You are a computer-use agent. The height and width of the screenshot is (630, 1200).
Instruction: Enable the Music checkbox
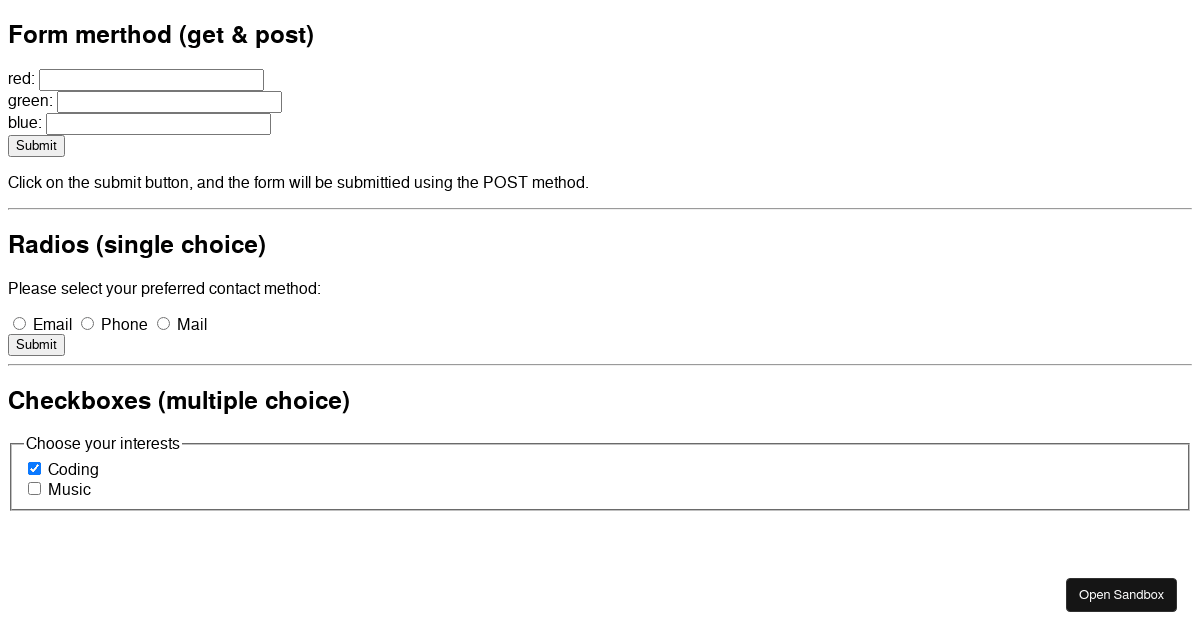(34, 488)
